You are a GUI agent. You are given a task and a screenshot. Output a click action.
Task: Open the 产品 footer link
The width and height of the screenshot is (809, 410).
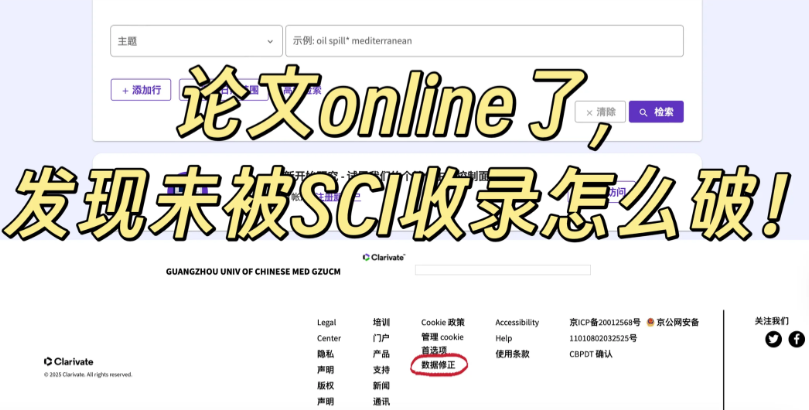pyautogui.click(x=381, y=354)
